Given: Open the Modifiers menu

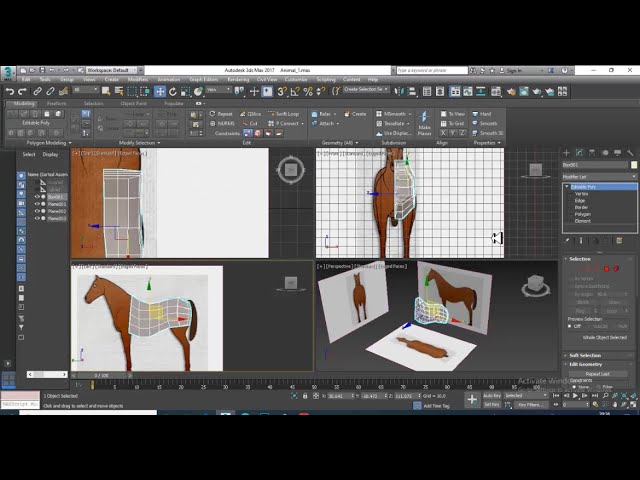Looking at the screenshot, I should [x=138, y=80].
